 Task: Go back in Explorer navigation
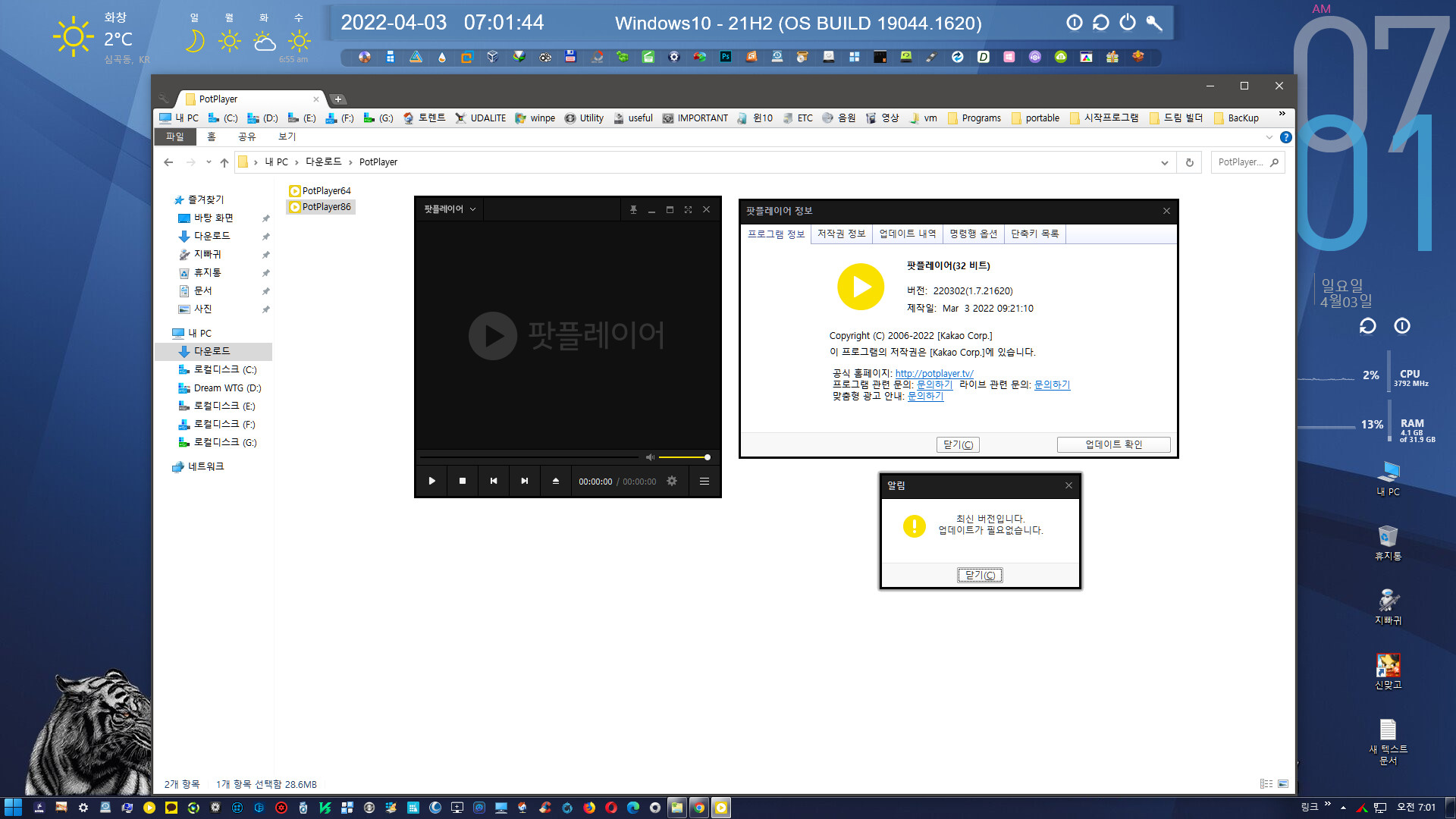(x=168, y=162)
